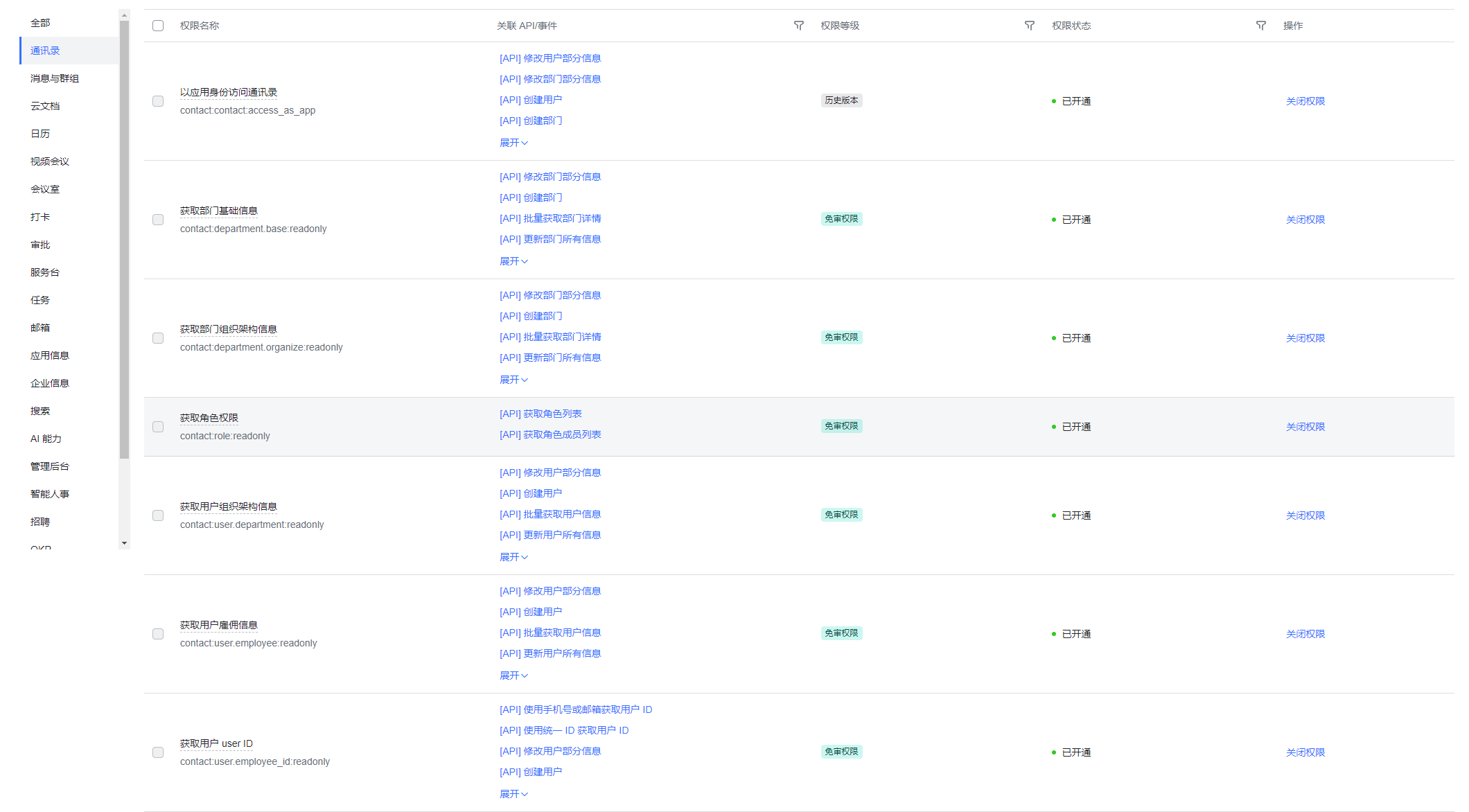Expand API list for 获取用户雇佣信息

click(x=513, y=676)
